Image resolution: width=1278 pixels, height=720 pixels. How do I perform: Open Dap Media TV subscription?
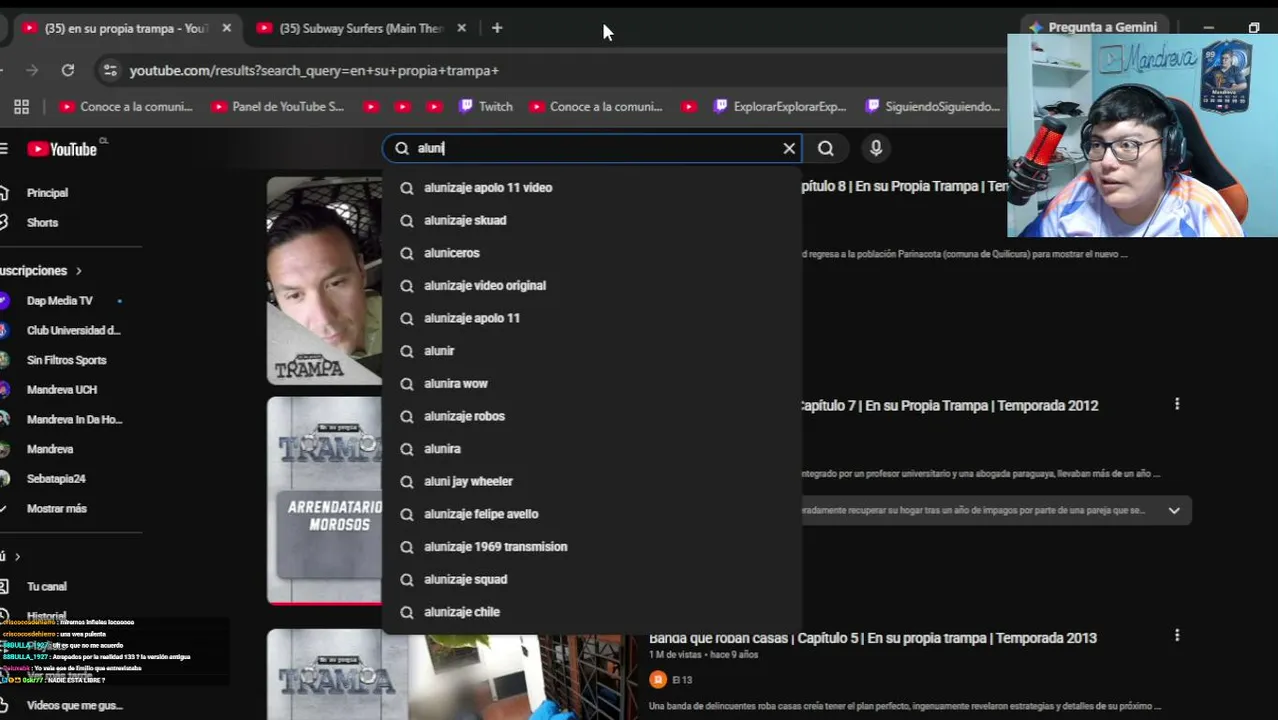point(59,300)
